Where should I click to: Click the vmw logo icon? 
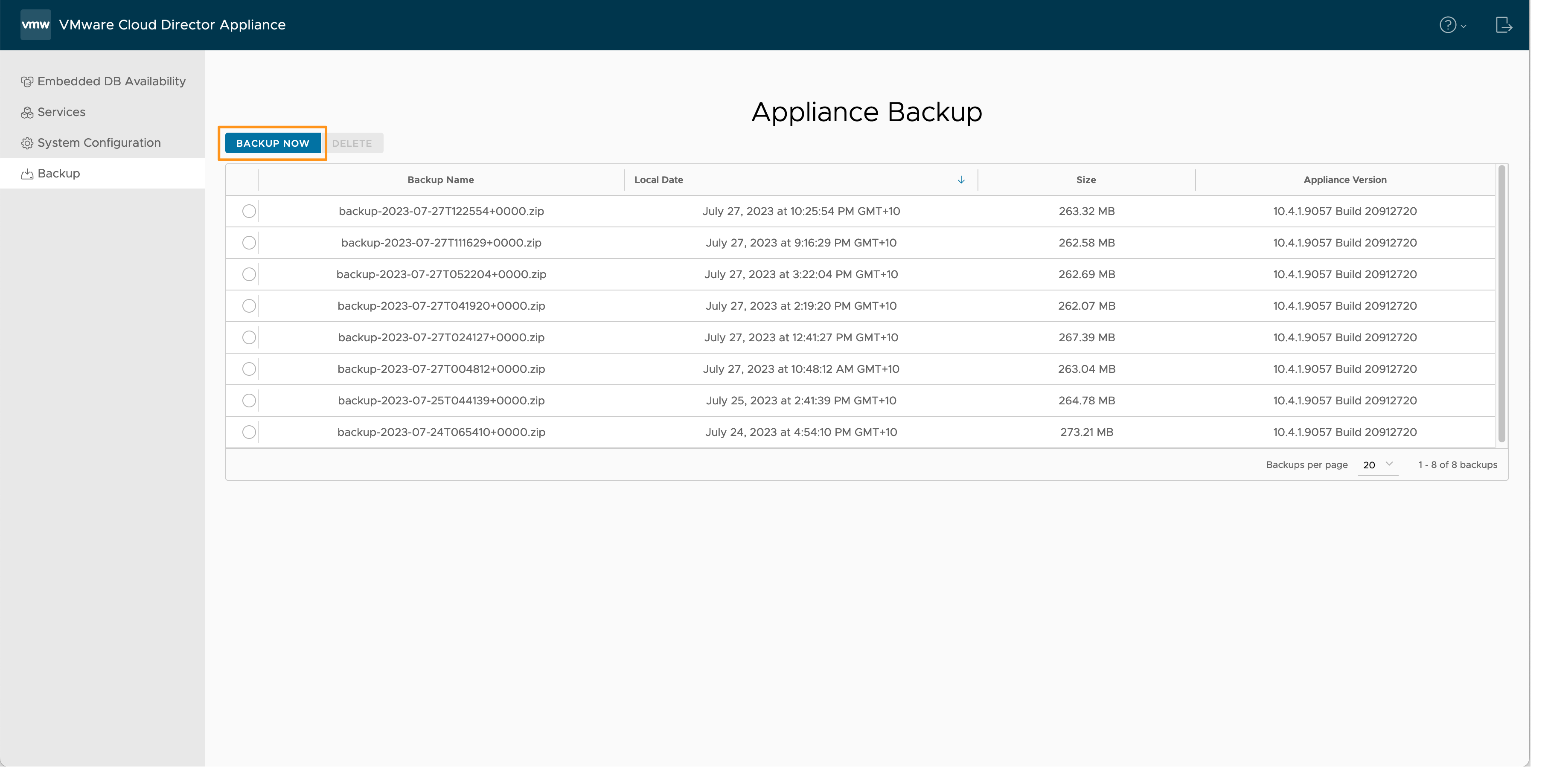click(x=35, y=25)
